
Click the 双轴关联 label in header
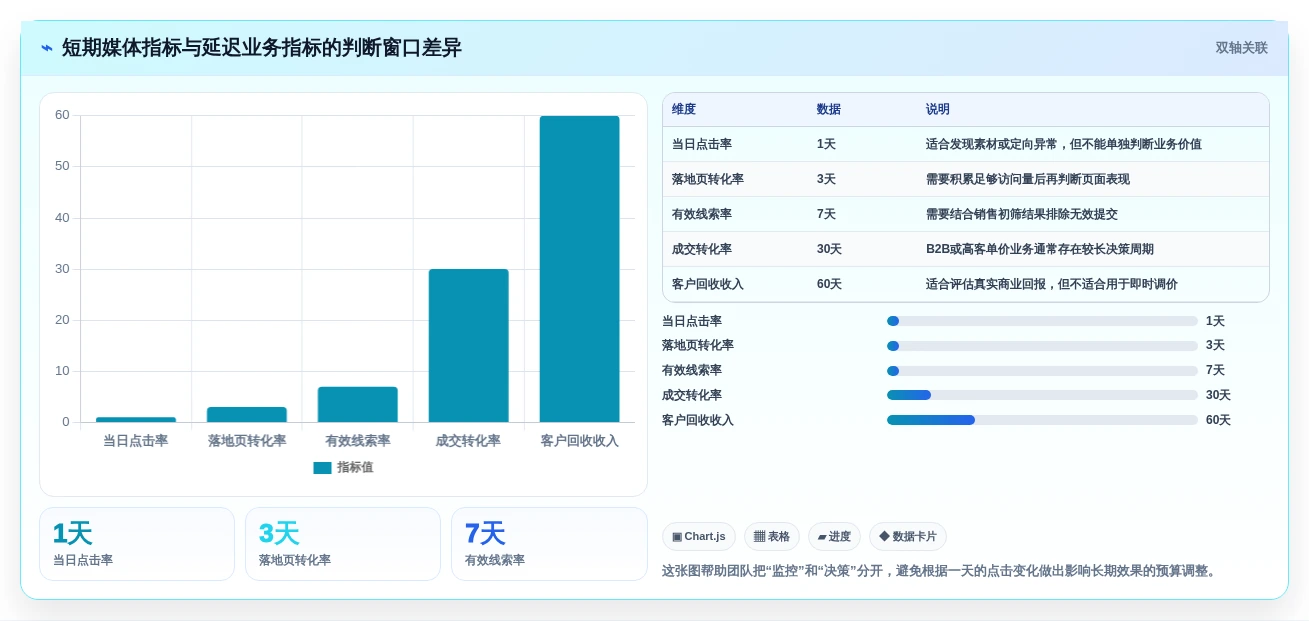[x=1241, y=48]
